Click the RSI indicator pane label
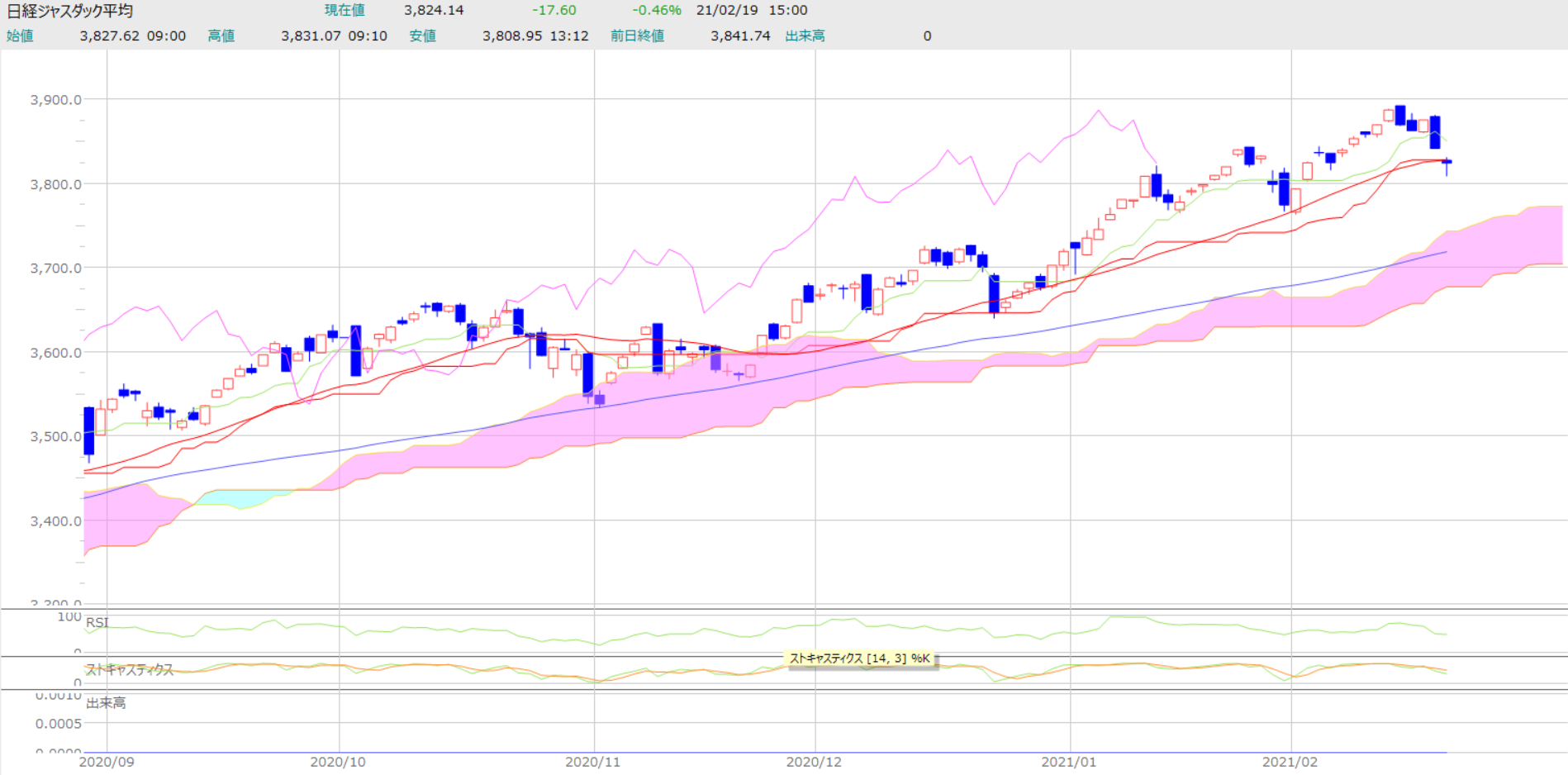The height and width of the screenshot is (775, 1568). point(97,622)
